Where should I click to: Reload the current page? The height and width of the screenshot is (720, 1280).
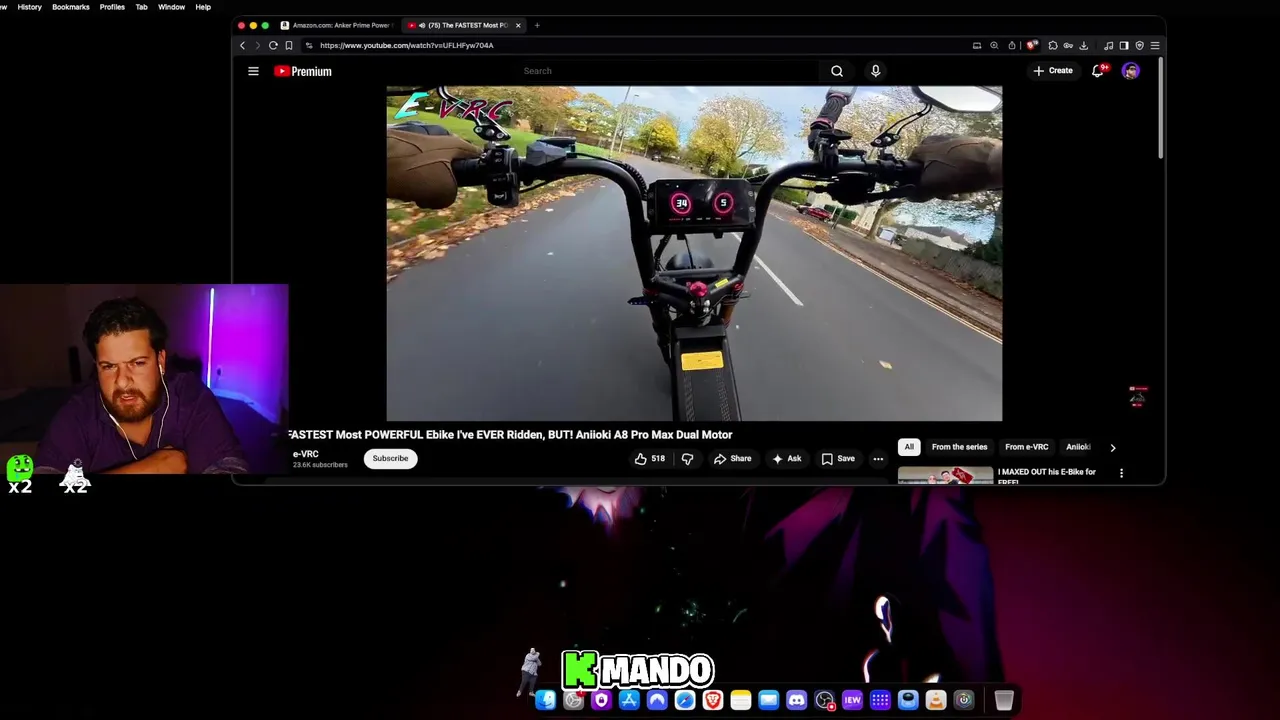point(273,45)
